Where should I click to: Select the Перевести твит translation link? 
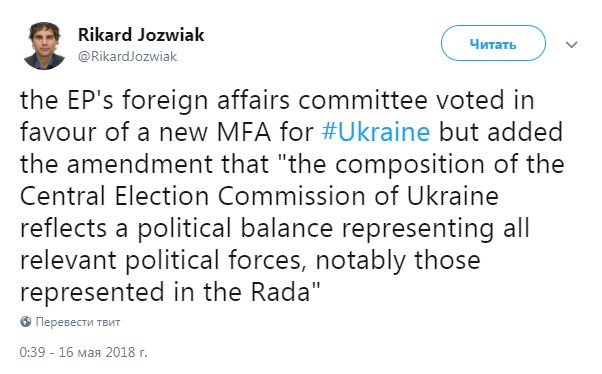click(78, 322)
